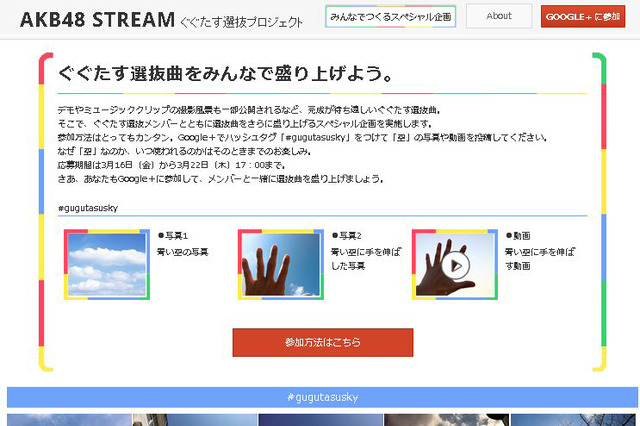
Task: Play the hand reaching sky video
Action: [x=455, y=264]
